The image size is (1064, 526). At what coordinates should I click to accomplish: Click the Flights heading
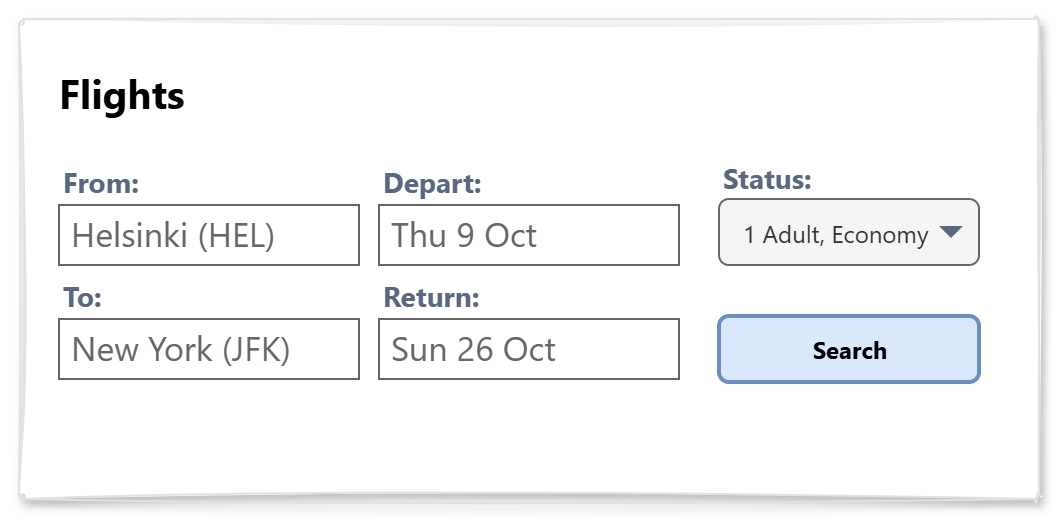coord(122,96)
